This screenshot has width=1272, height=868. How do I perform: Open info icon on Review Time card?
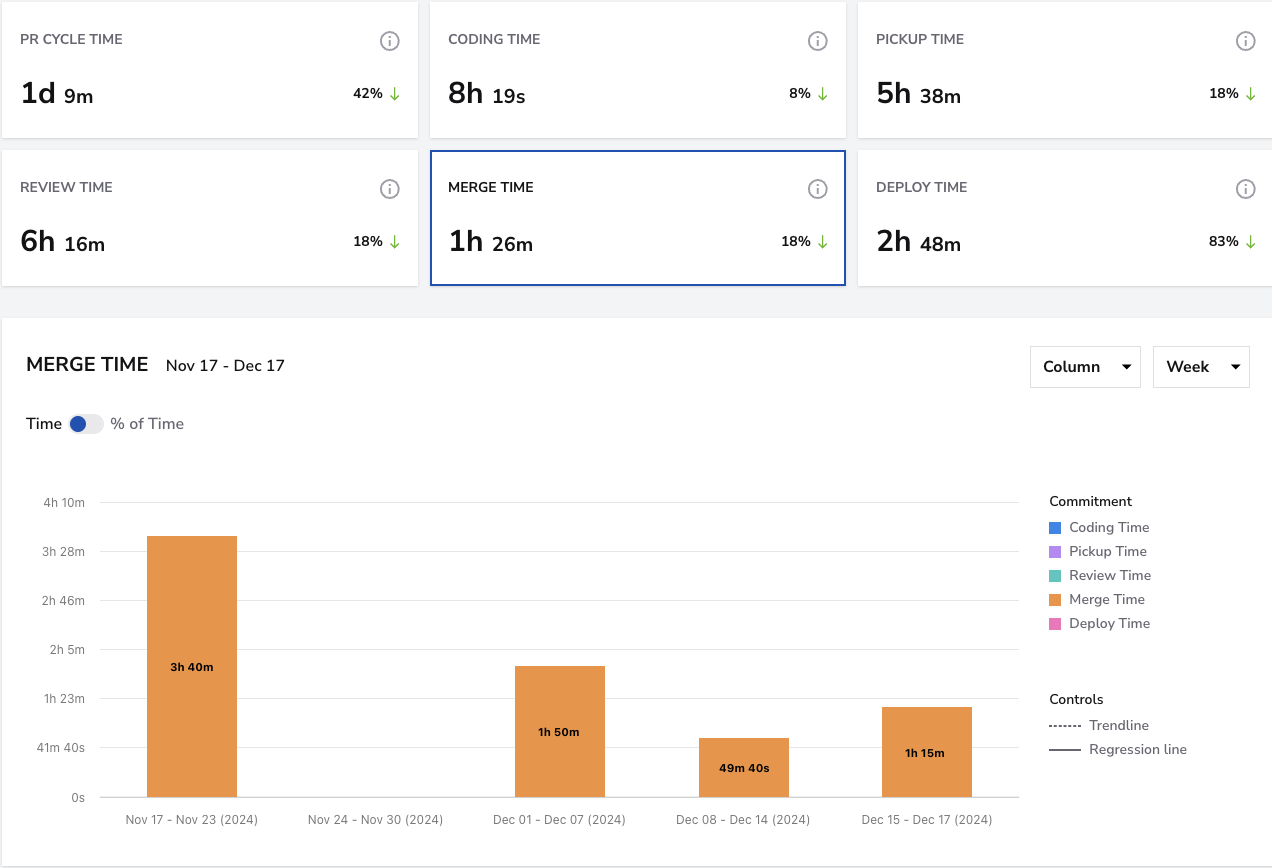pos(390,189)
